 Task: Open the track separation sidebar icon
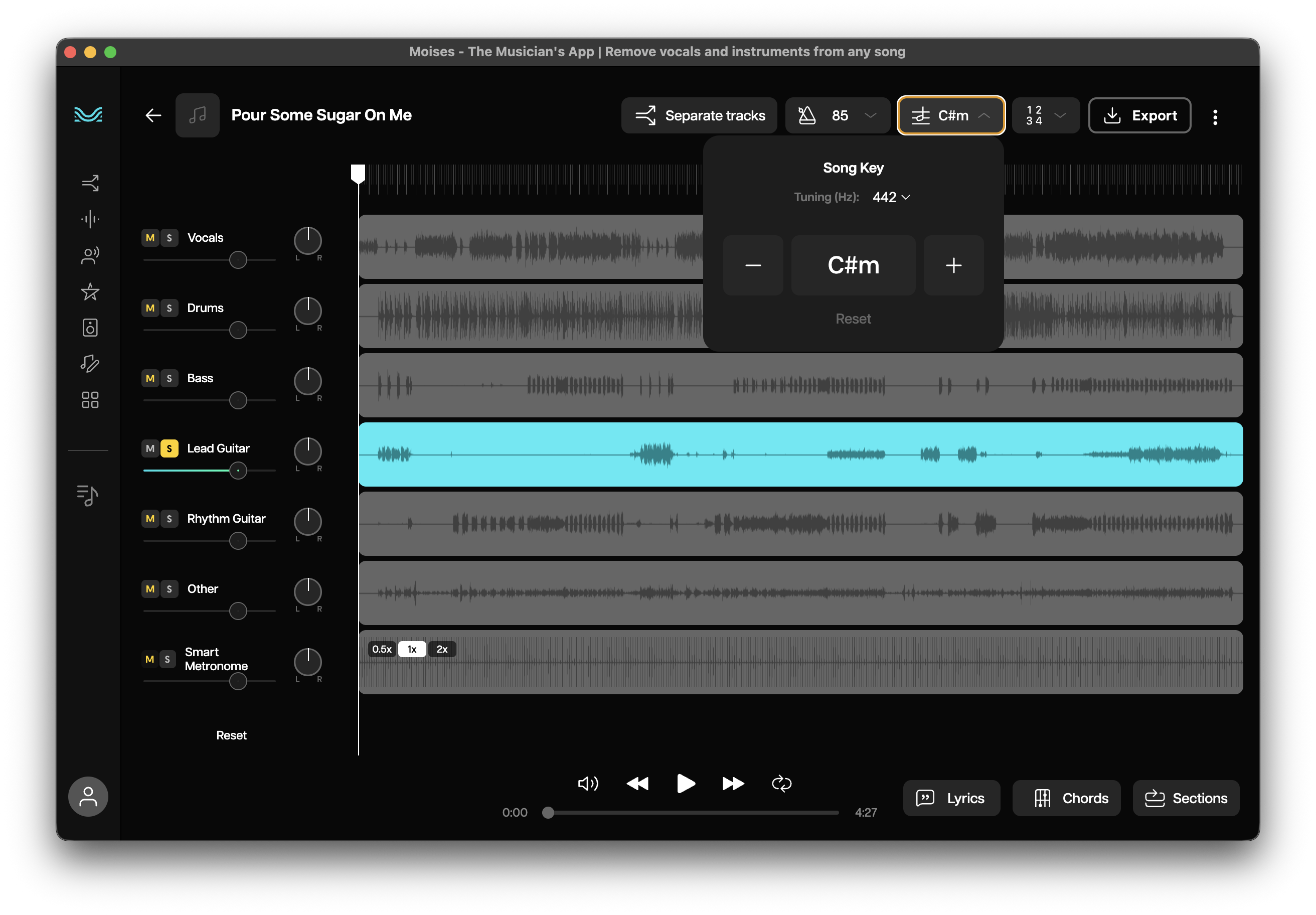click(90, 183)
